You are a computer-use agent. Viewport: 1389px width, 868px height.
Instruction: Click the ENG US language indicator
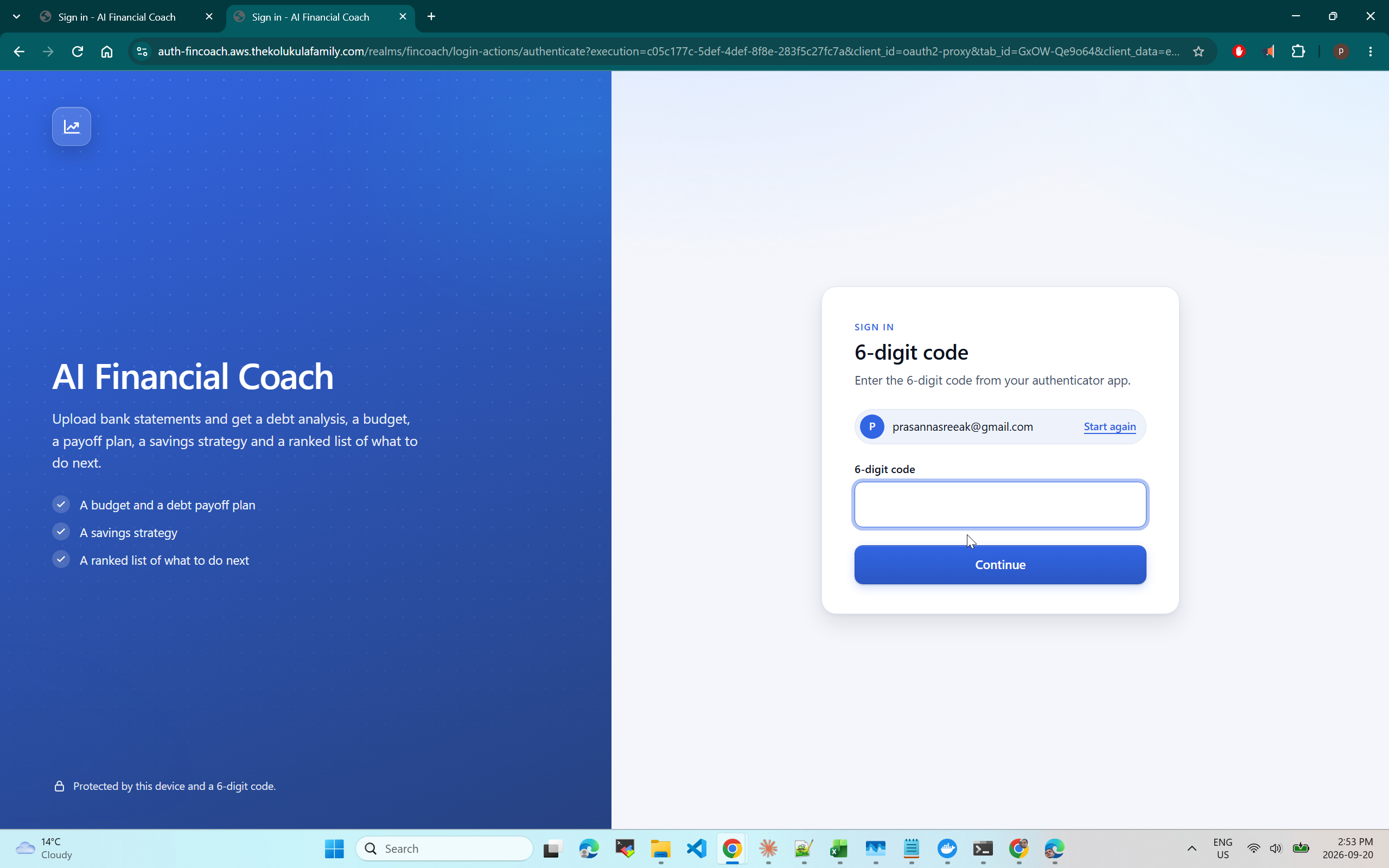(x=1222, y=848)
